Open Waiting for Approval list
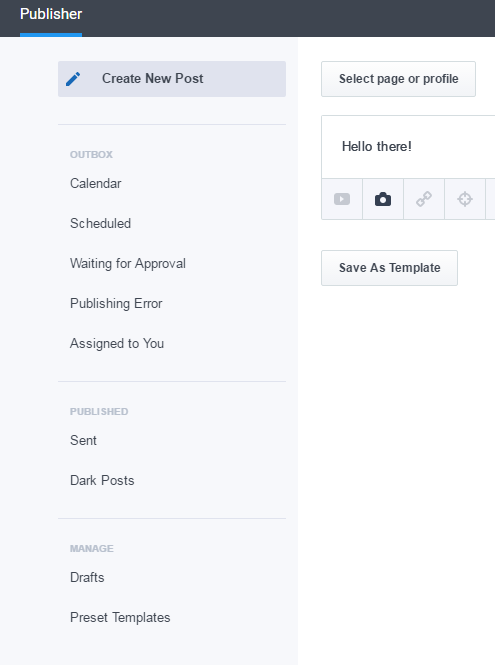The height and width of the screenshot is (665, 495). point(128,263)
